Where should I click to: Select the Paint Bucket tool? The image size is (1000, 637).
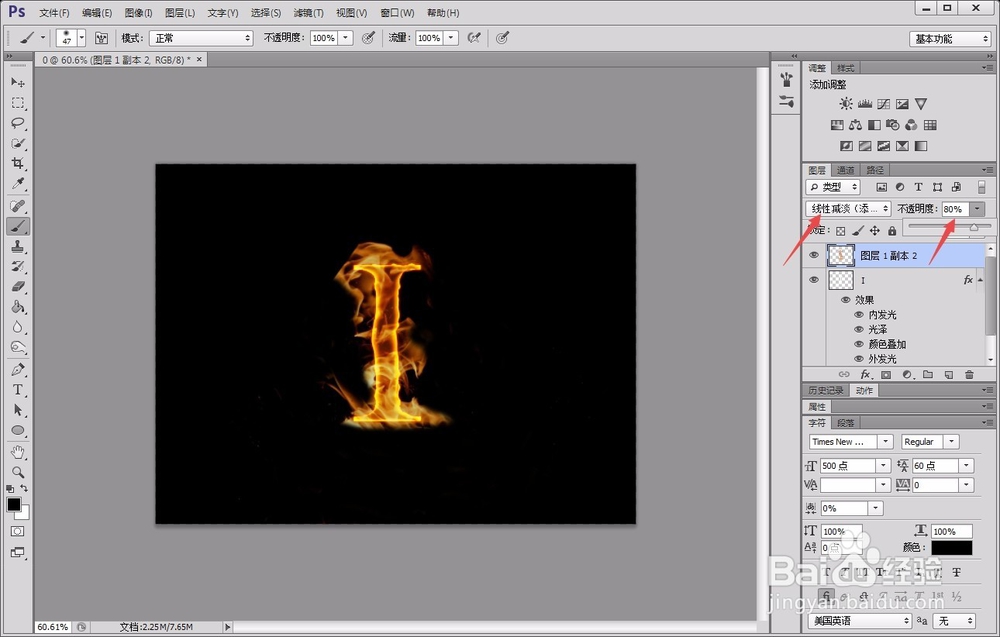pyautogui.click(x=18, y=307)
